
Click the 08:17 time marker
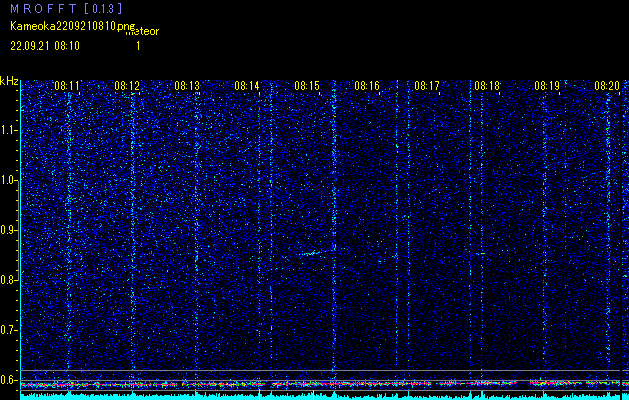[x=427, y=86]
